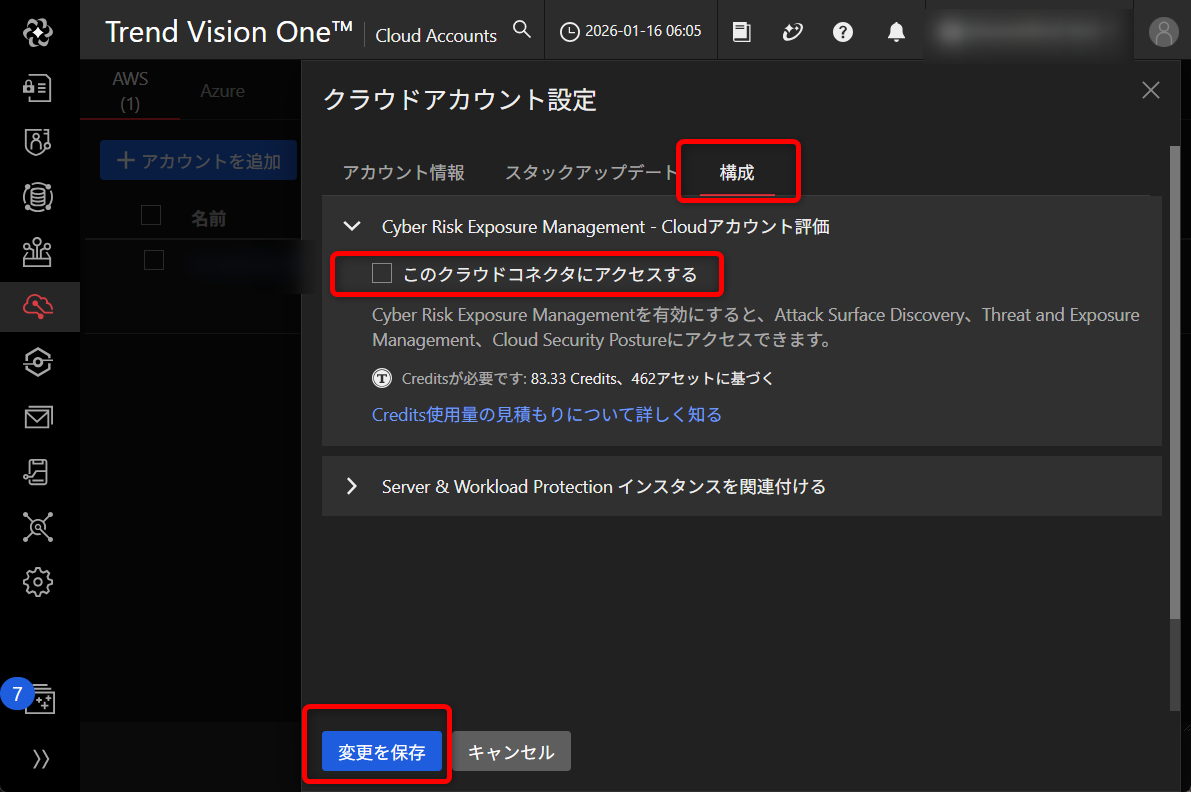Click the キャンセル button

click(x=511, y=751)
